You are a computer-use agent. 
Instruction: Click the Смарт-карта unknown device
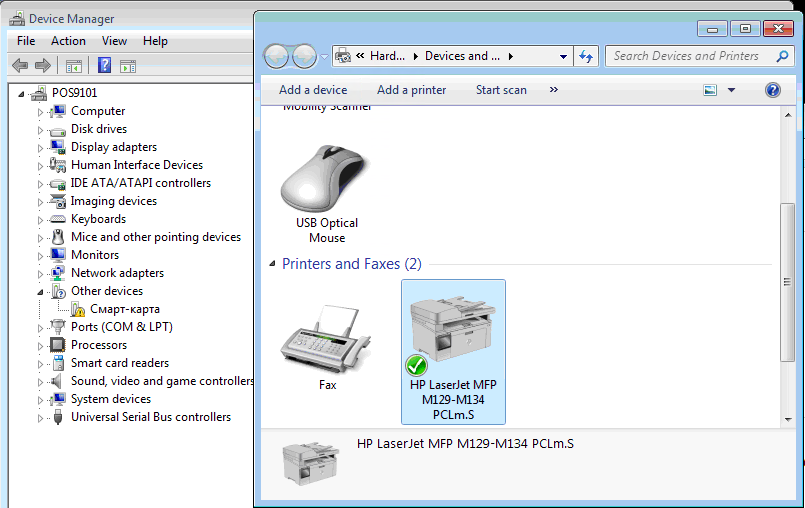pos(124,309)
